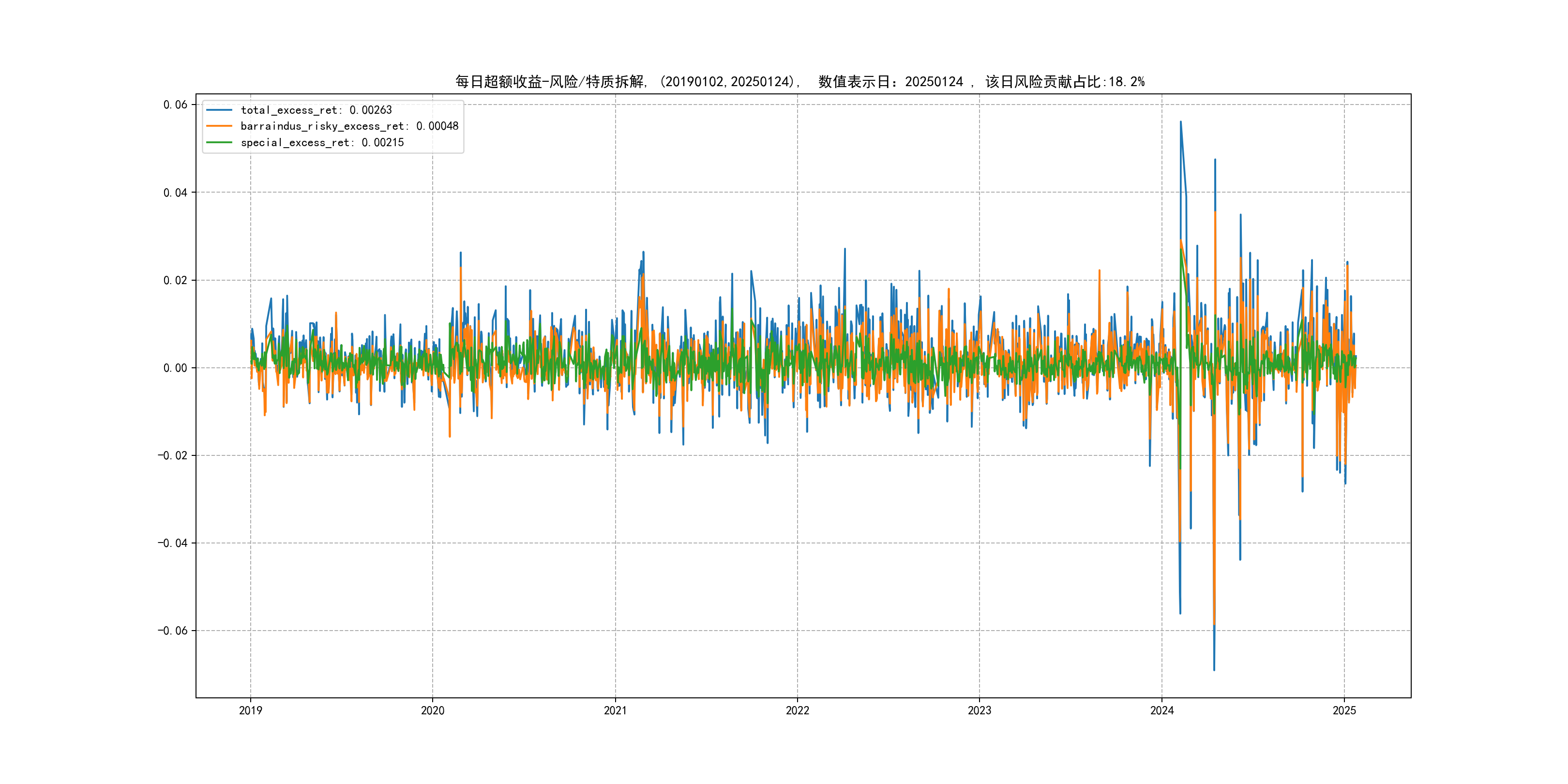This screenshot has width=1568, height=784.
Task: Click the orange barraindus_risky_excess_ret legend line
Action: [219, 126]
